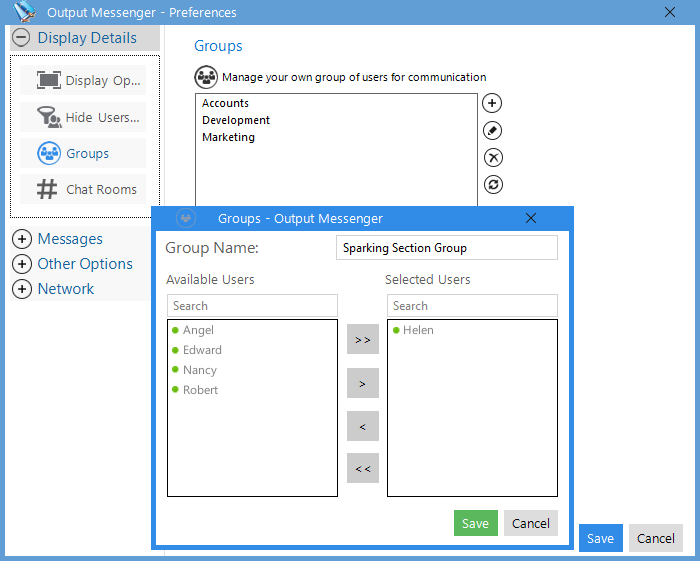Click the Available Users search box
Screen dimensions: 700x561
(252, 306)
